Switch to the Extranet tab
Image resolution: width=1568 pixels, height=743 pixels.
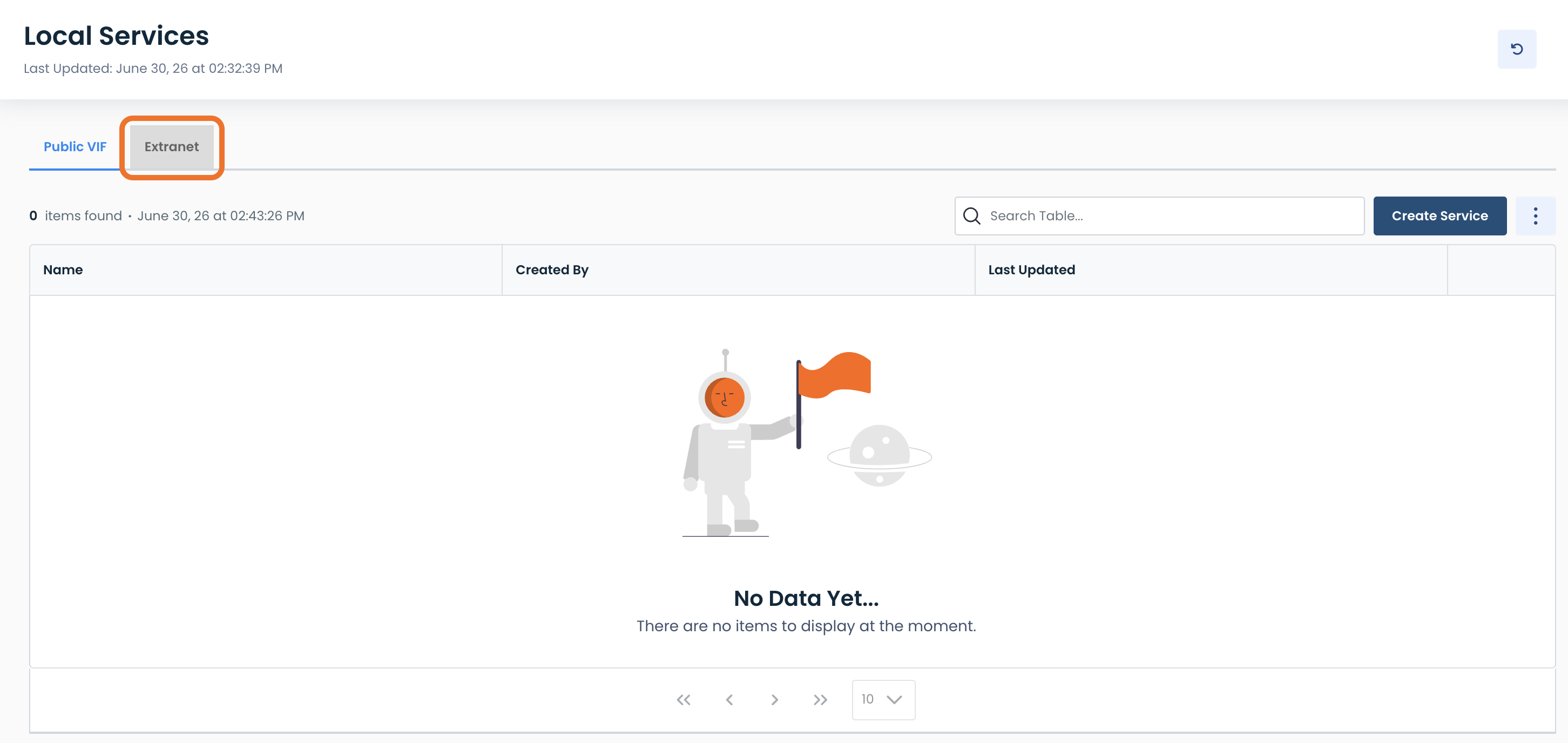point(172,147)
